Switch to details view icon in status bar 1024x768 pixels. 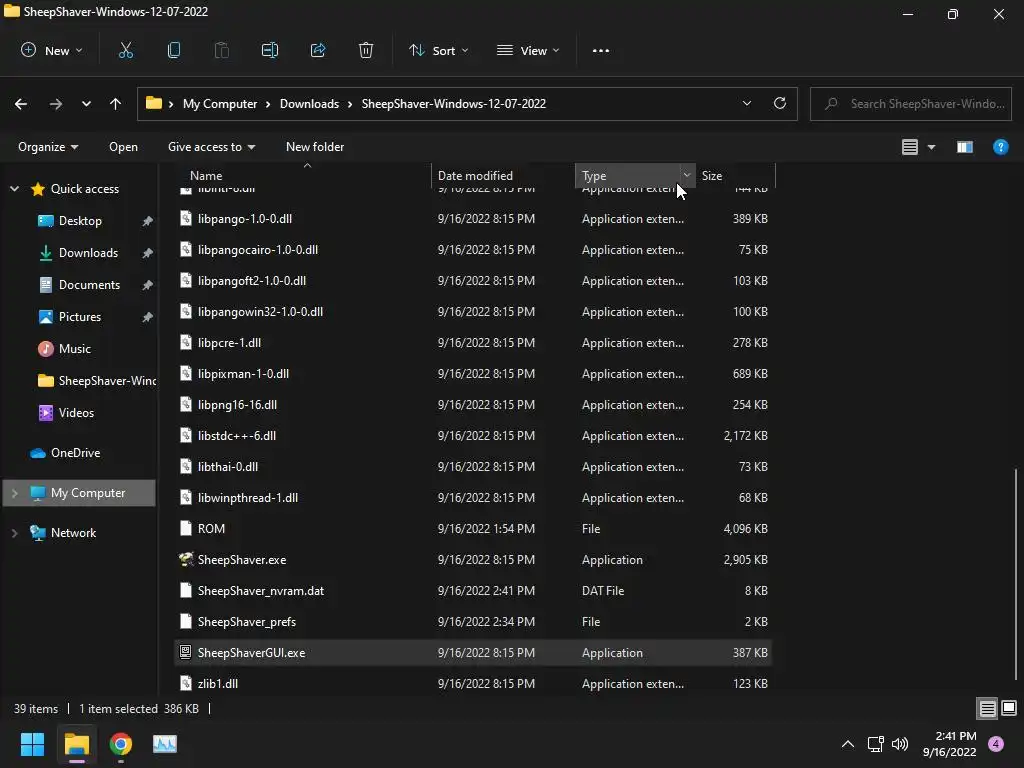pos(987,708)
